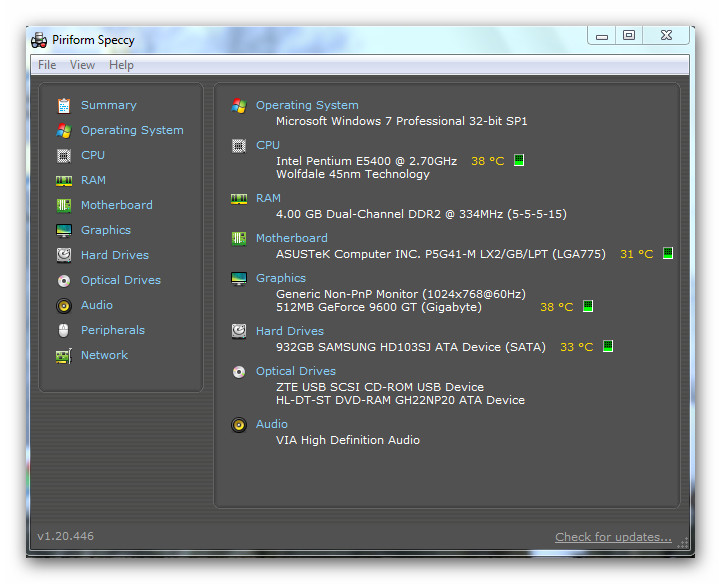Open the View menu
Screen dimensions: 721x584
(82, 65)
